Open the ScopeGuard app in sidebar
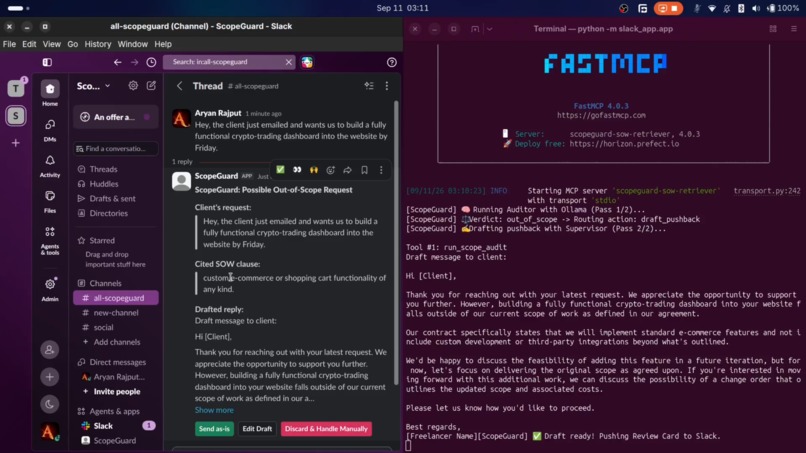Screen dimensions: 806x453 116,441
